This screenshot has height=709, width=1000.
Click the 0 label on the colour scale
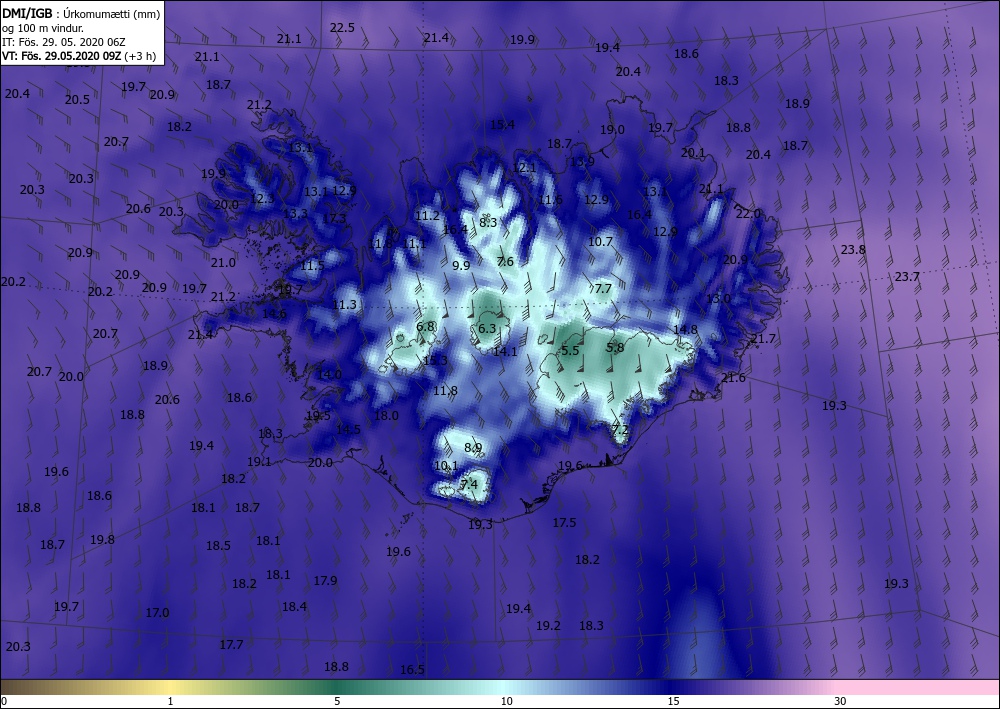click(x=4, y=701)
